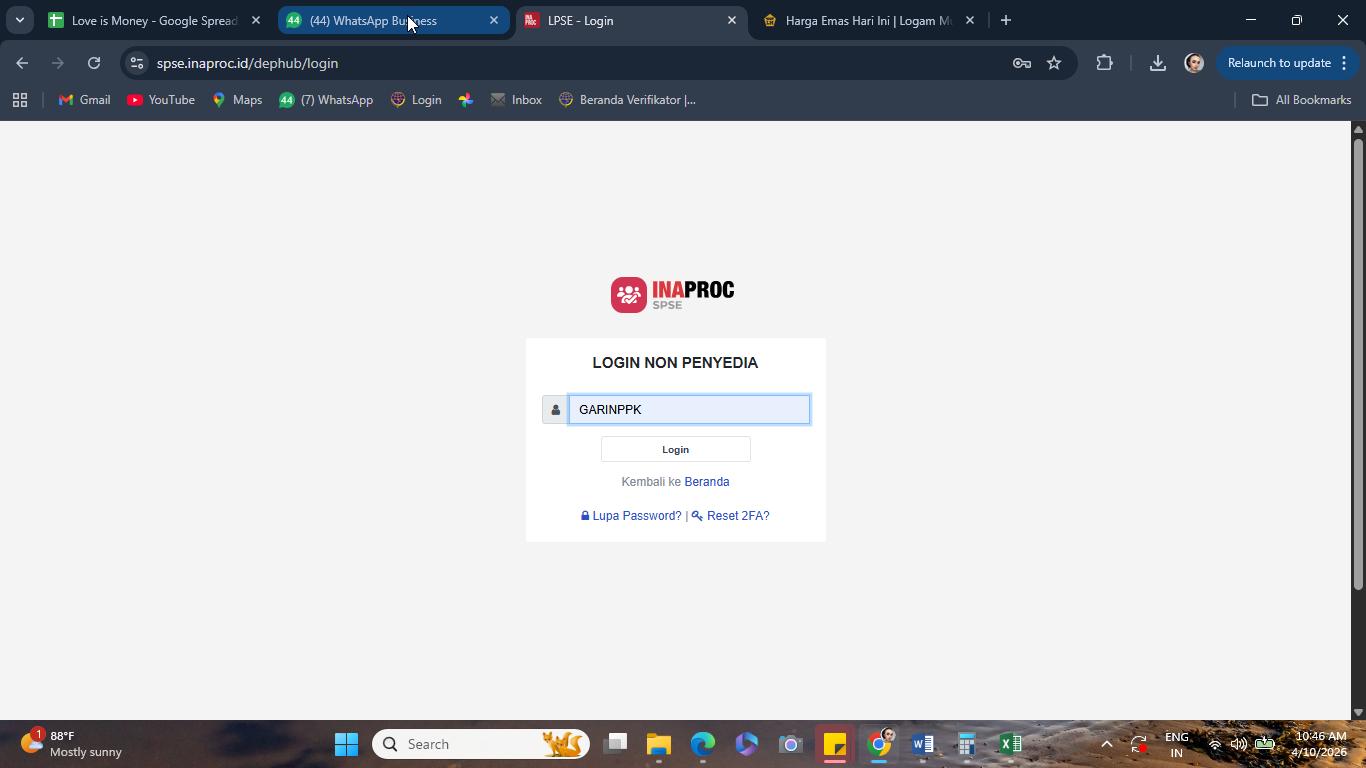Open the Inbox bookmark
Image resolution: width=1366 pixels, height=768 pixels.
(516, 100)
